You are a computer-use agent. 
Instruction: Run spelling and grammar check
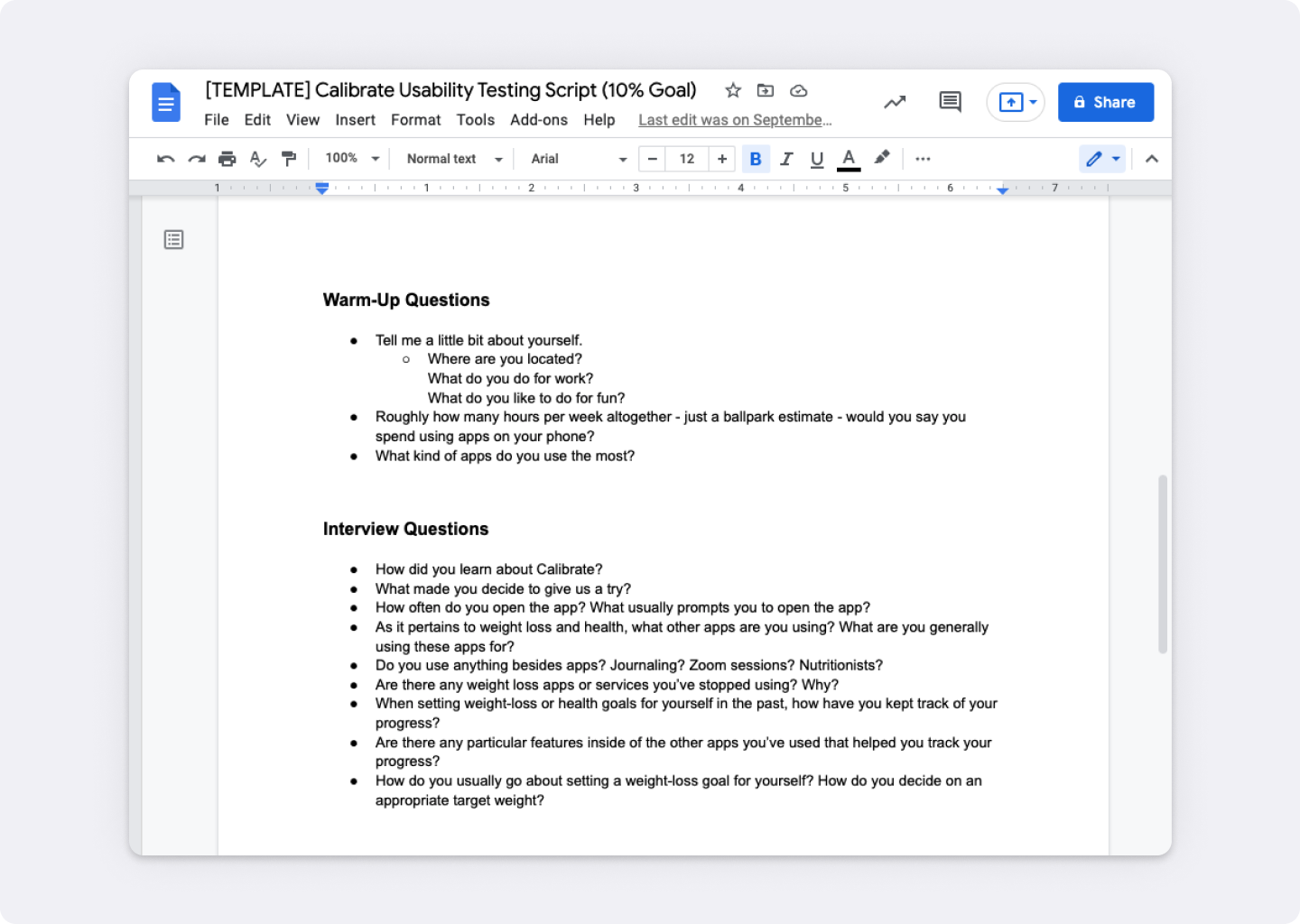pos(258,159)
